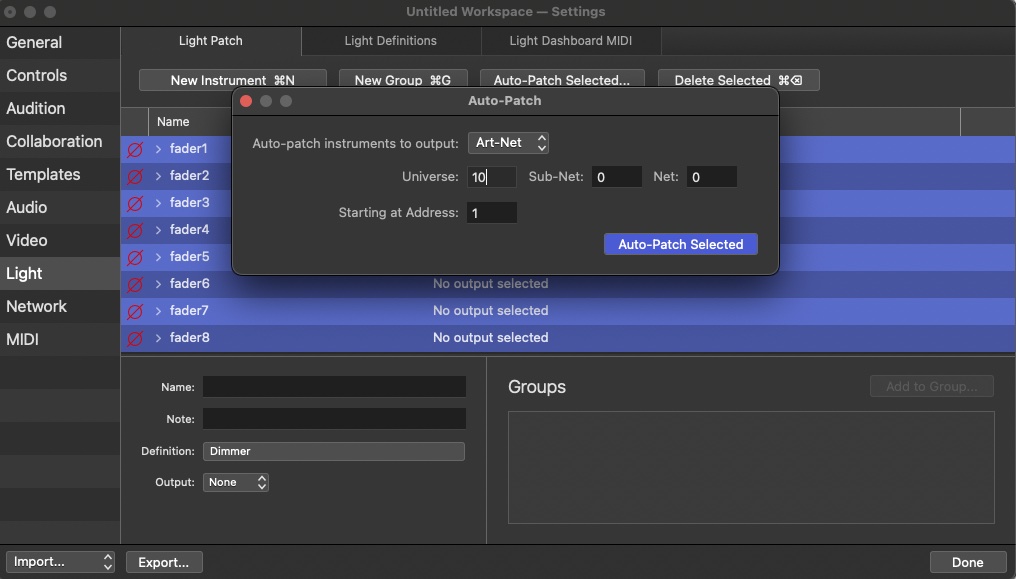Open the Audio settings section

tap(27, 208)
